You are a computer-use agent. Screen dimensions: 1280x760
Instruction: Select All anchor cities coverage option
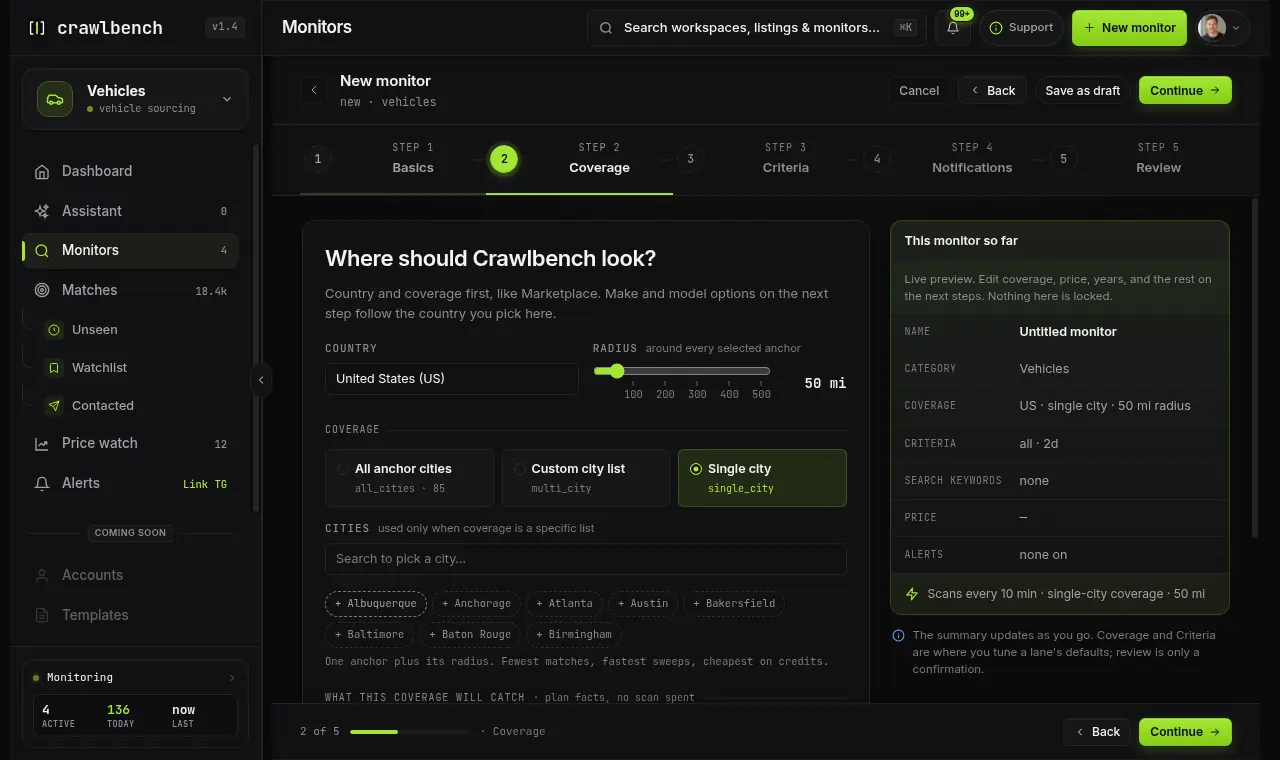pos(410,478)
